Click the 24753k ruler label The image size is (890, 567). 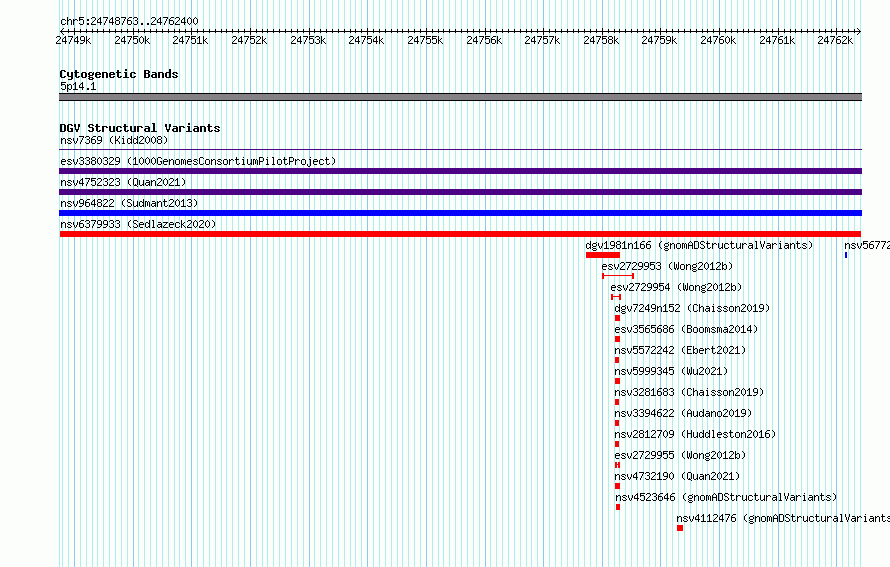pyautogui.click(x=308, y=40)
